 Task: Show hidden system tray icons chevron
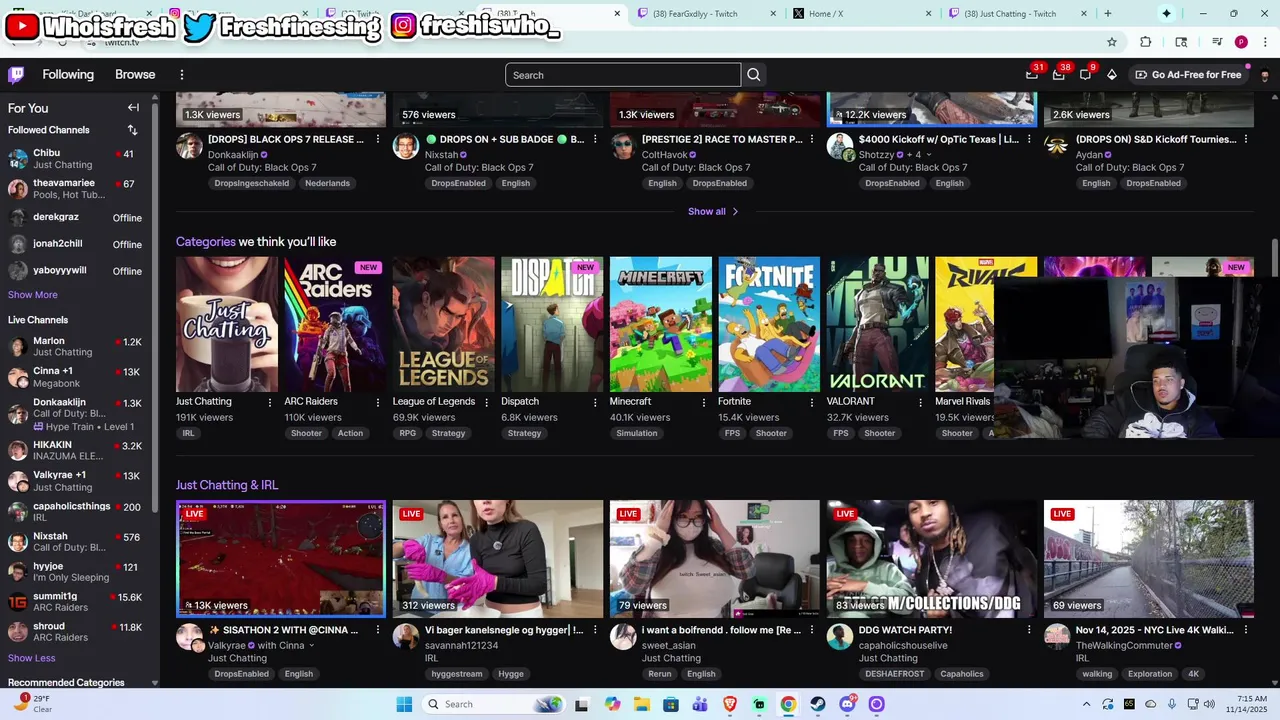coord(1086,704)
